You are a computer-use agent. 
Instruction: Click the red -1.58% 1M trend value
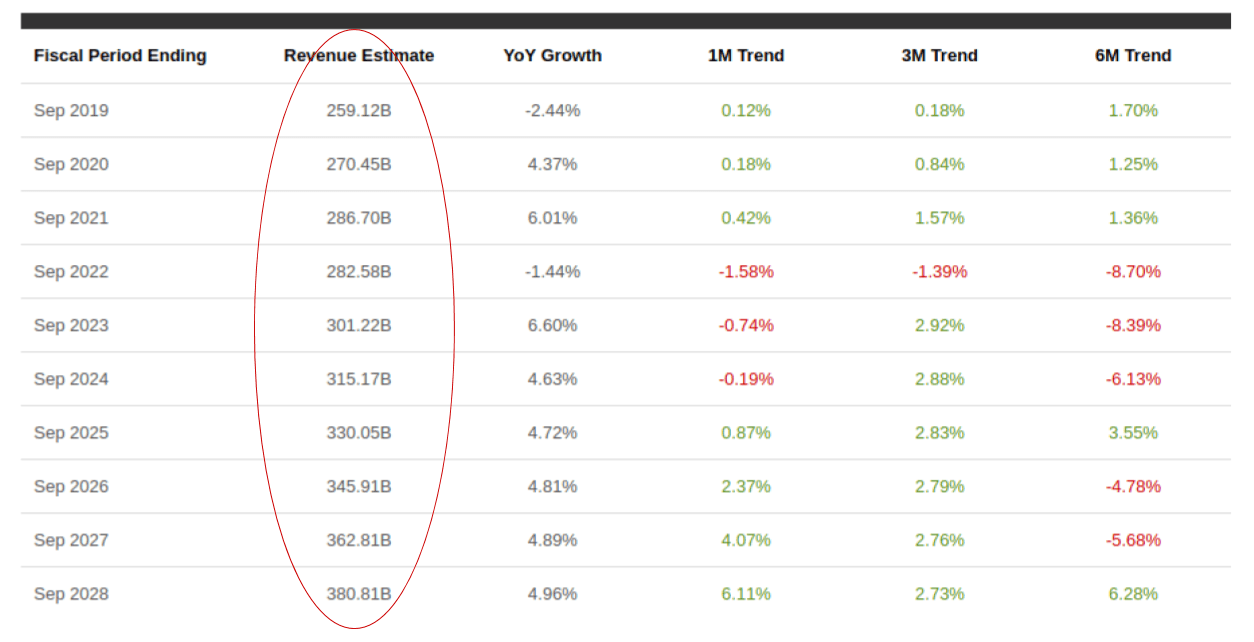(746, 272)
